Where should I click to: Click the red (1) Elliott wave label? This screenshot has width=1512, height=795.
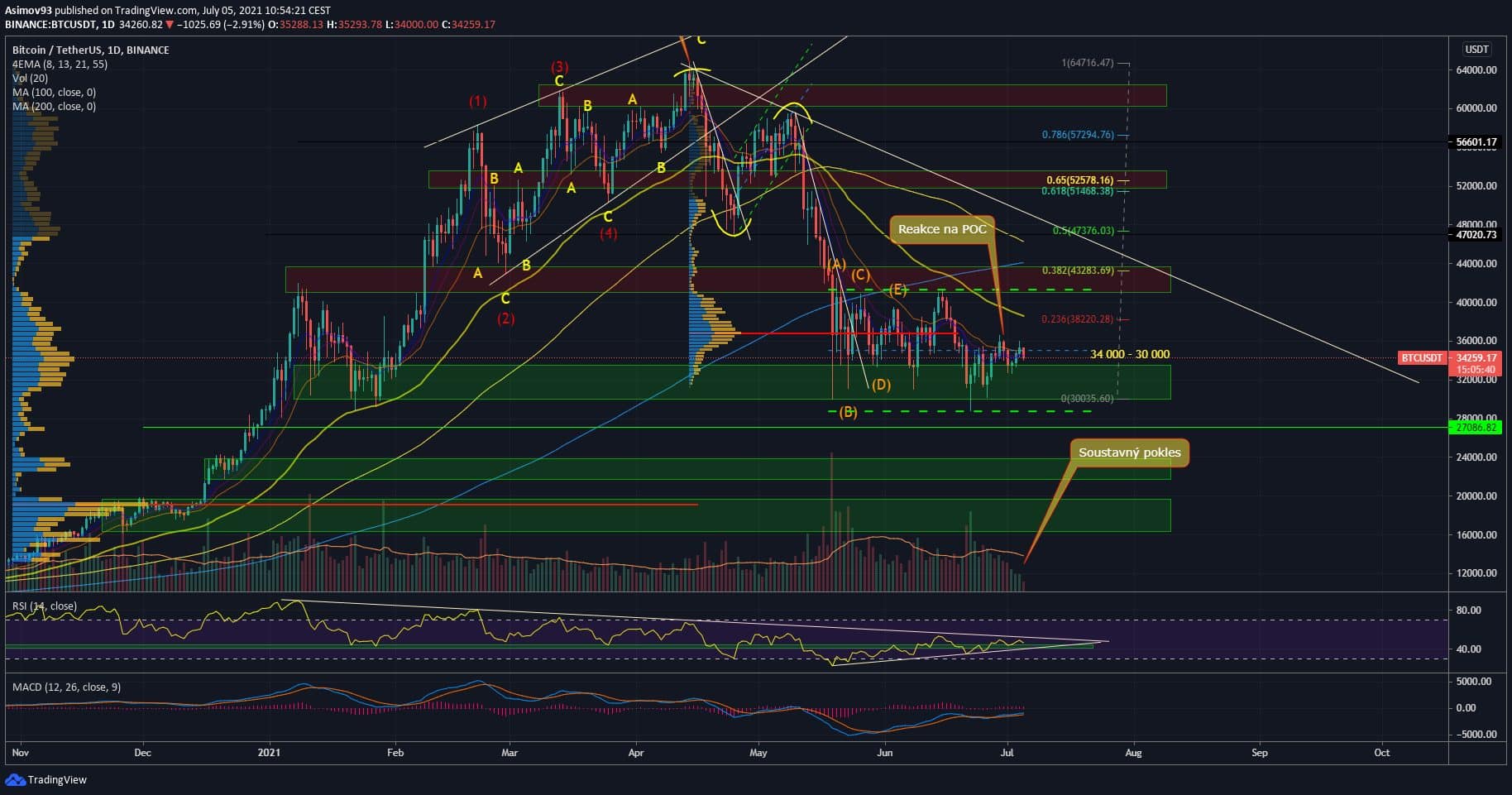478,102
